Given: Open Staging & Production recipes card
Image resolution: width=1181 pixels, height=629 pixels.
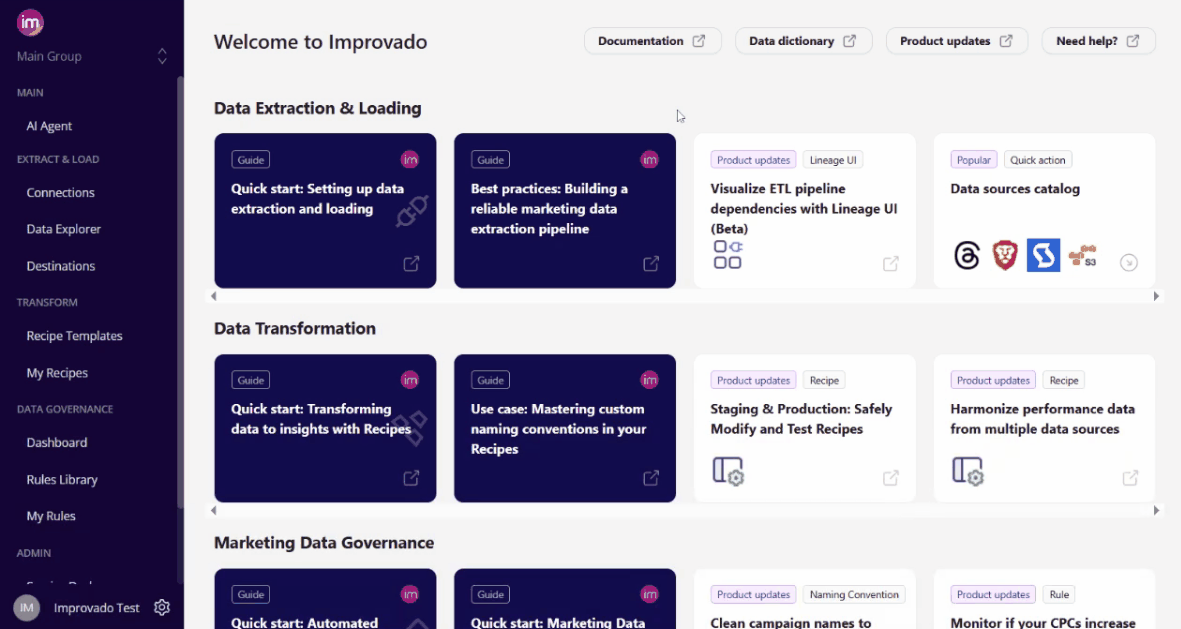Looking at the screenshot, I should pyautogui.click(x=804, y=428).
